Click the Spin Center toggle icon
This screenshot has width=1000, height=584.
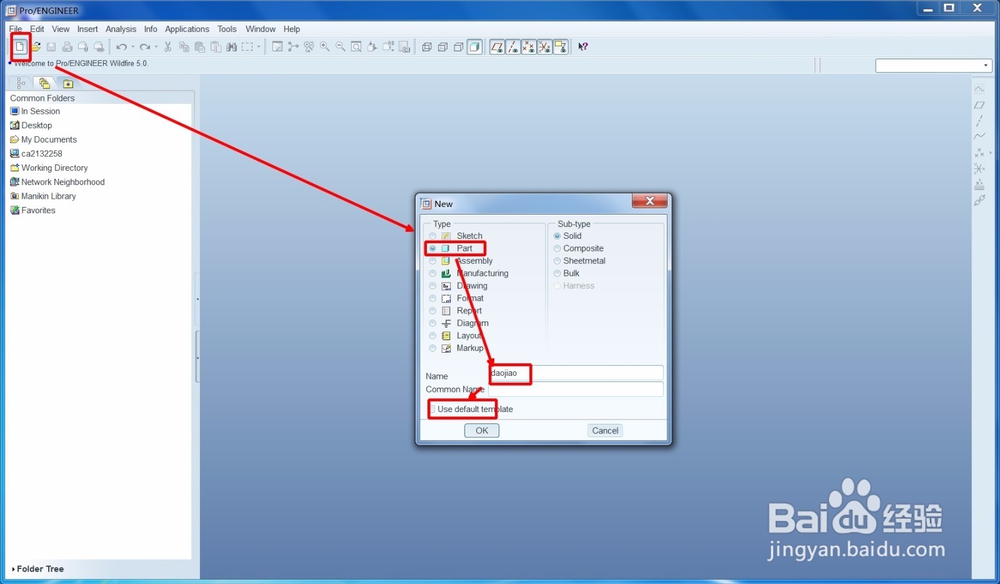click(293, 47)
